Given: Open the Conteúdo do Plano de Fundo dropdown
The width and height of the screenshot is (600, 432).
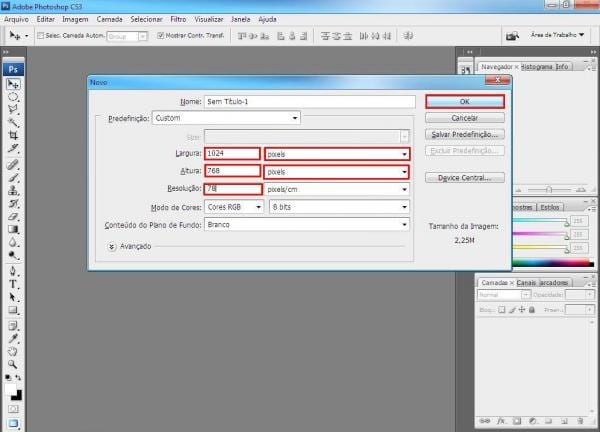Looking at the screenshot, I should (307, 225).
